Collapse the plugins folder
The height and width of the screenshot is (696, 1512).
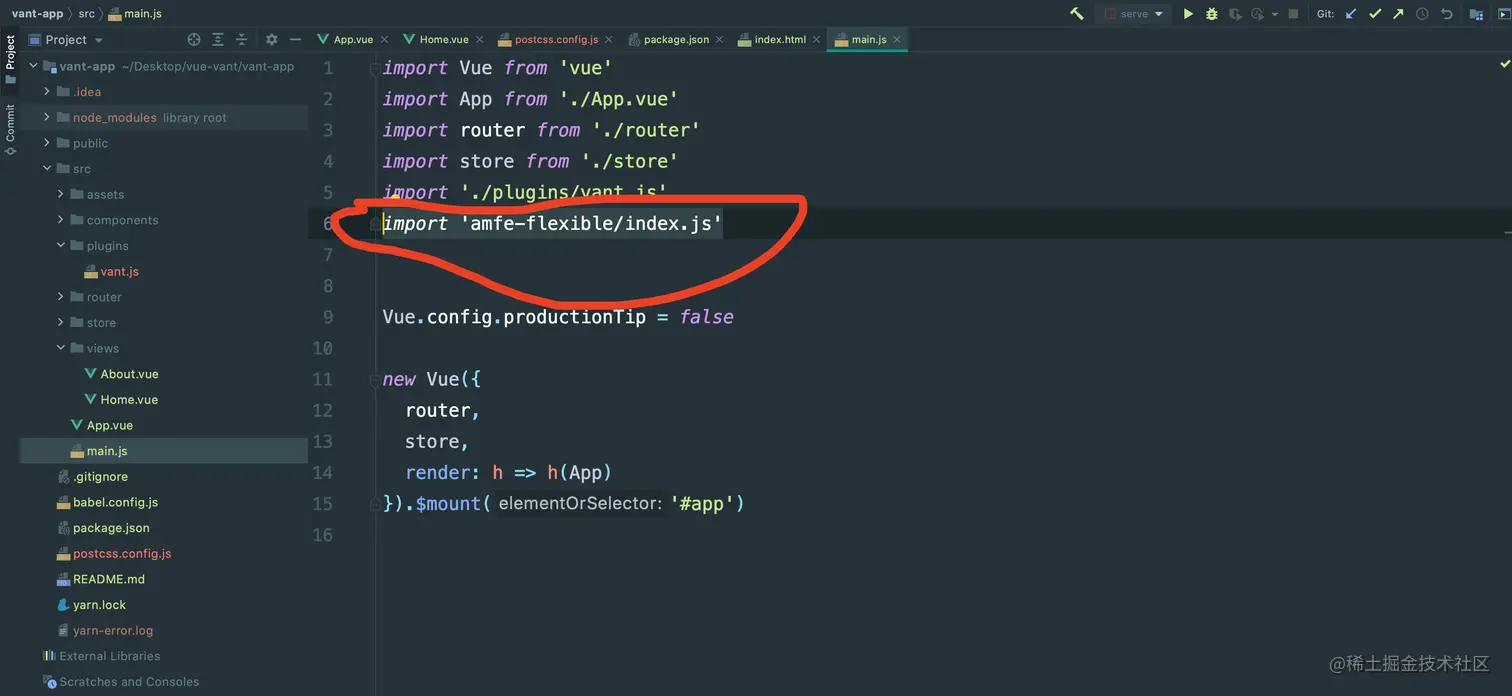pos(61,246)
